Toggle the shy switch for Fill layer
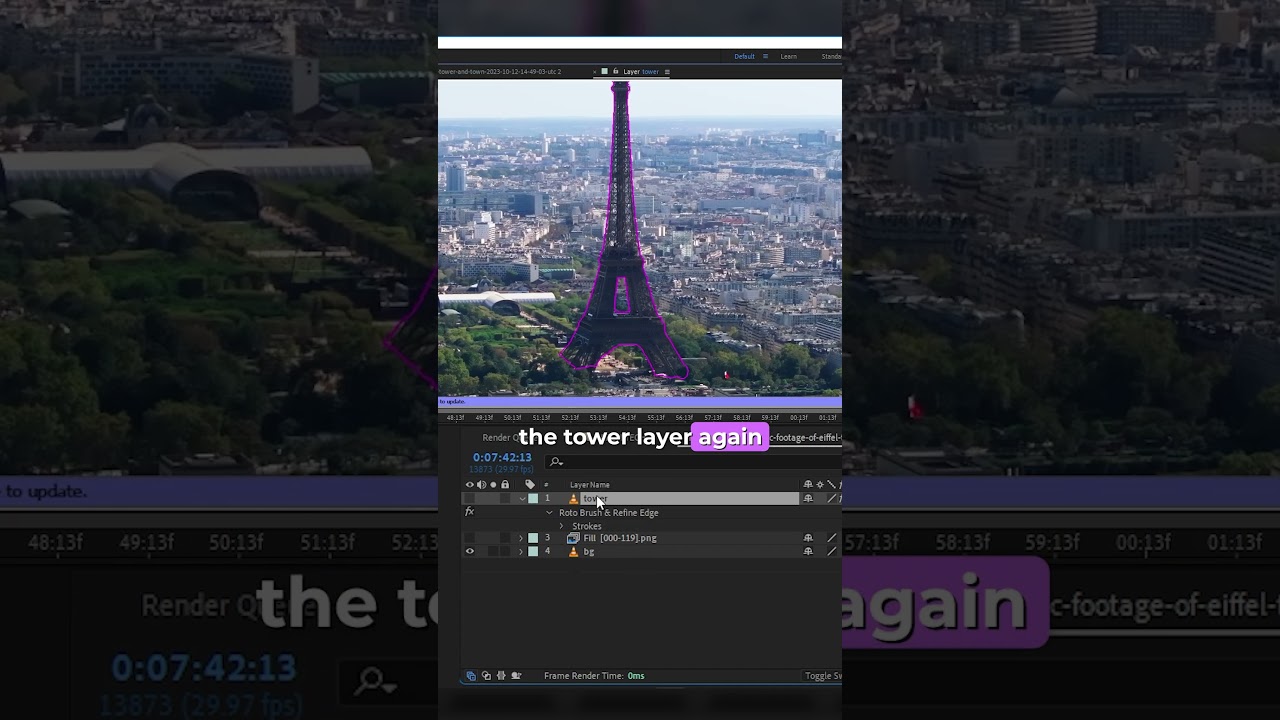 click(808, 538)
